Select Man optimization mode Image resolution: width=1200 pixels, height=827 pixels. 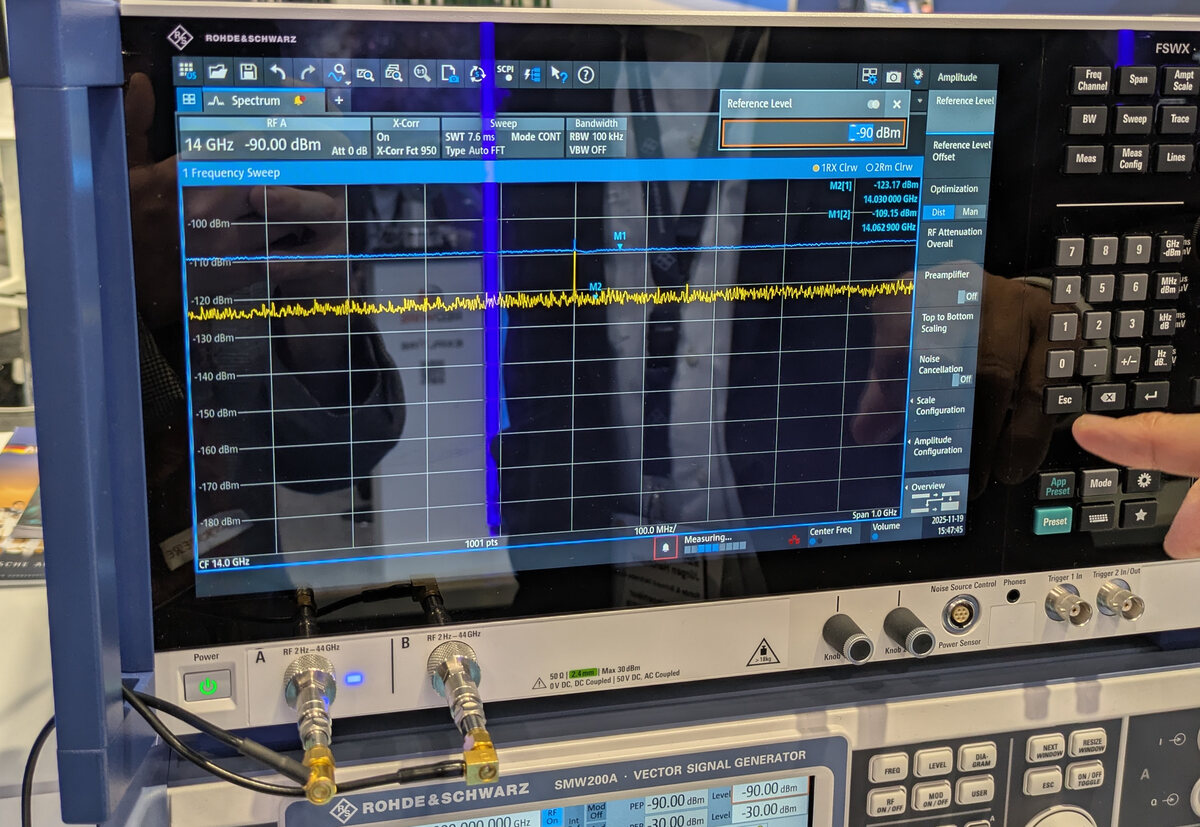click(969, 212)
